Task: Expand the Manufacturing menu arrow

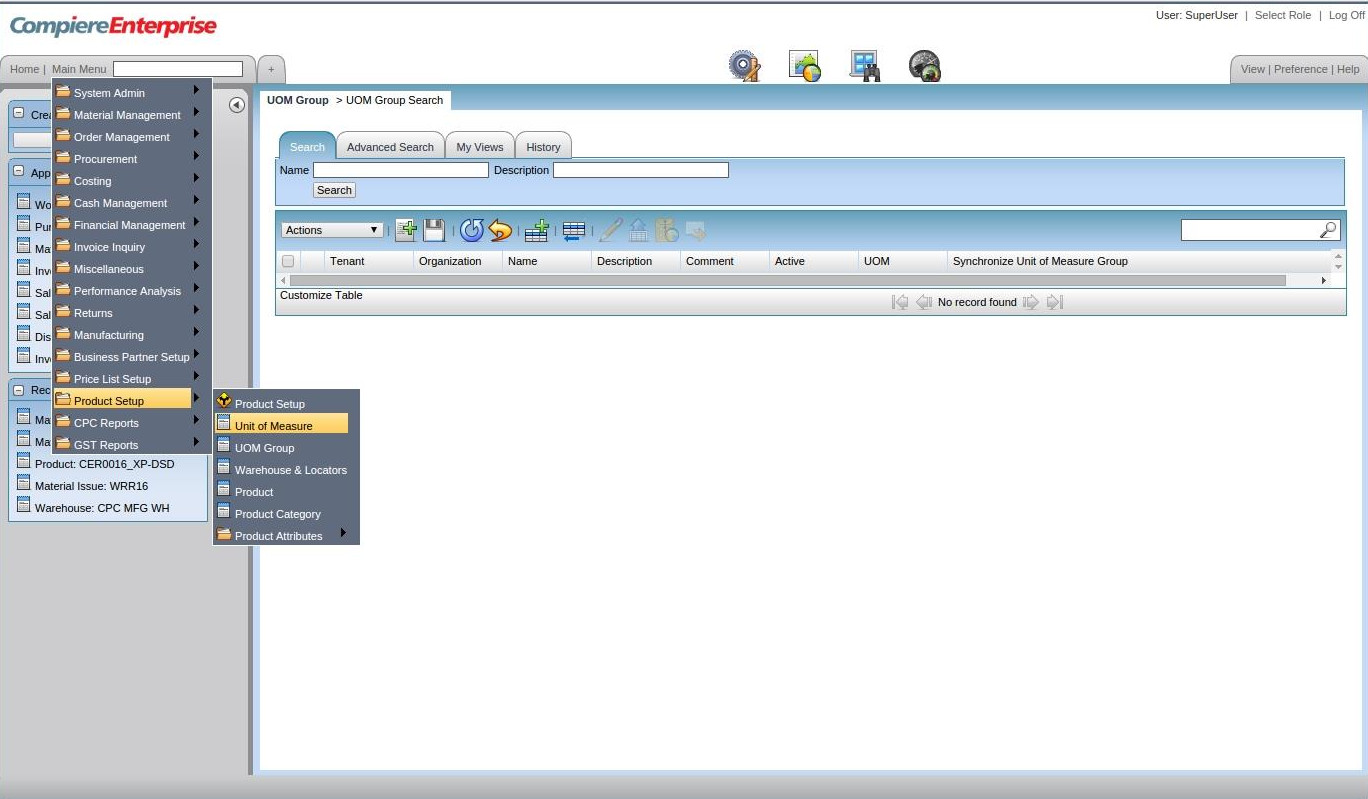Action: point(197,333)
